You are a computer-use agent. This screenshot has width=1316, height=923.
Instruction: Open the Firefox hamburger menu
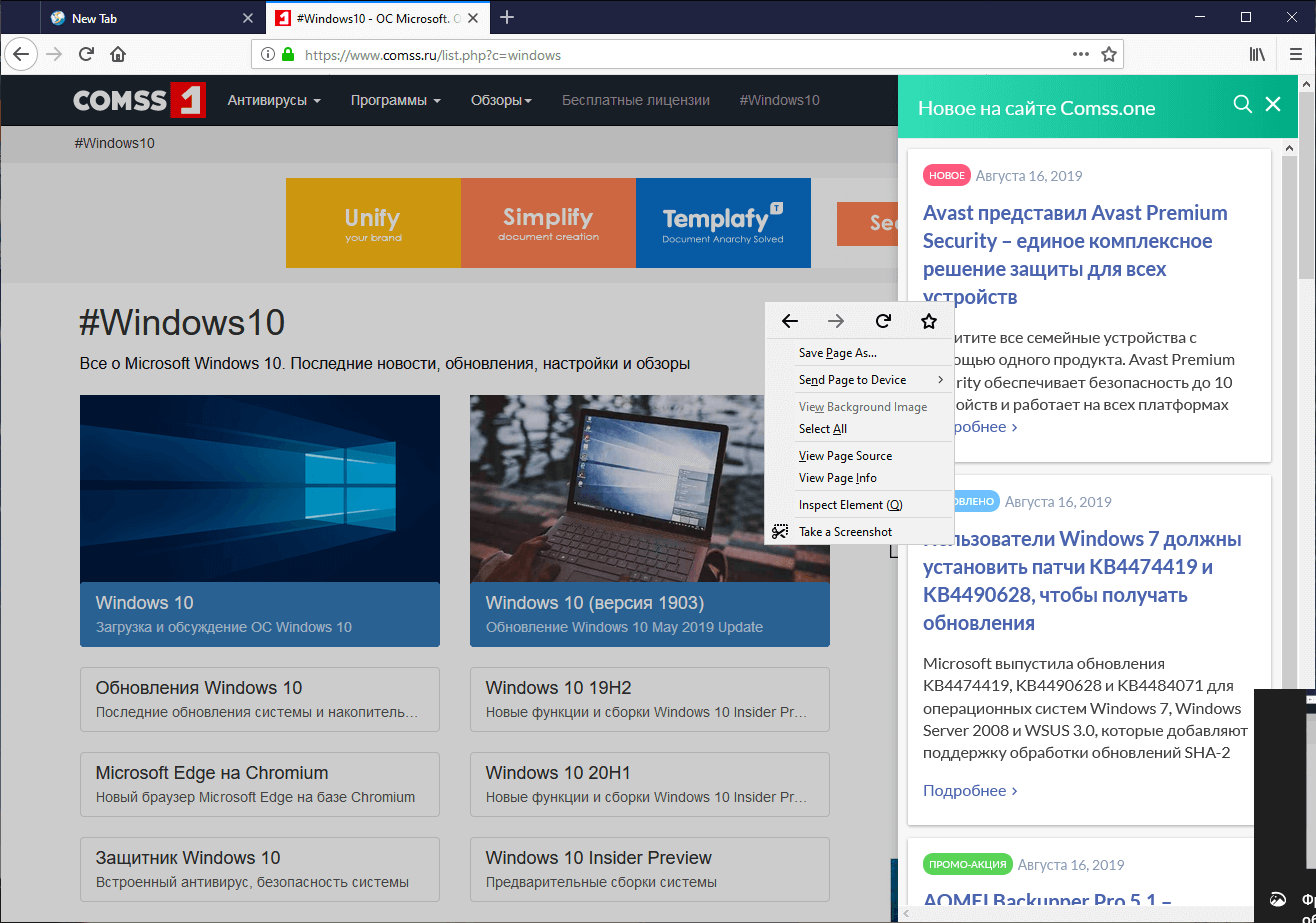pyautogui.click(x=1296, y=55)
